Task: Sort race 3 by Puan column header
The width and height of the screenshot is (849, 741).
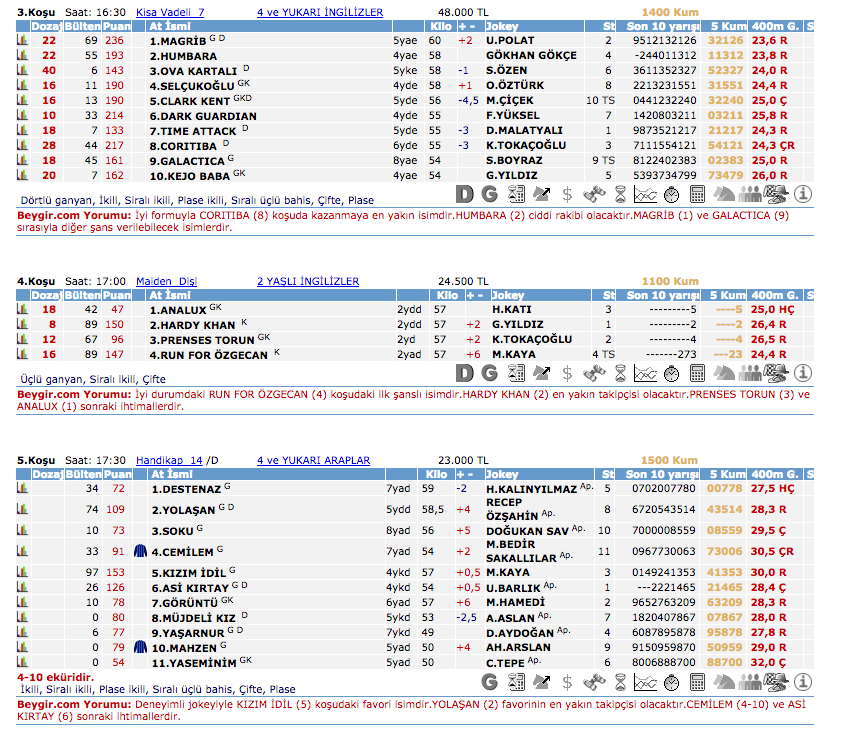Action: 117,26
